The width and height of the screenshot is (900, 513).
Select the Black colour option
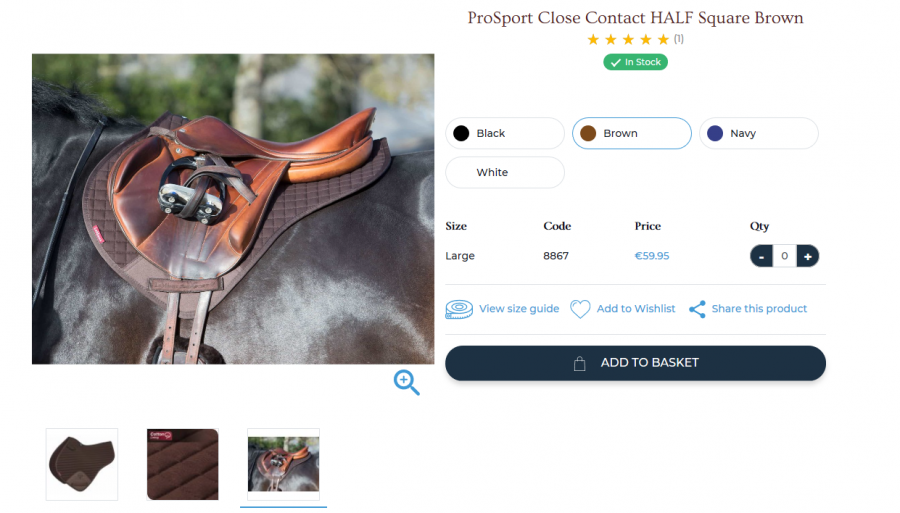(505, 133)
